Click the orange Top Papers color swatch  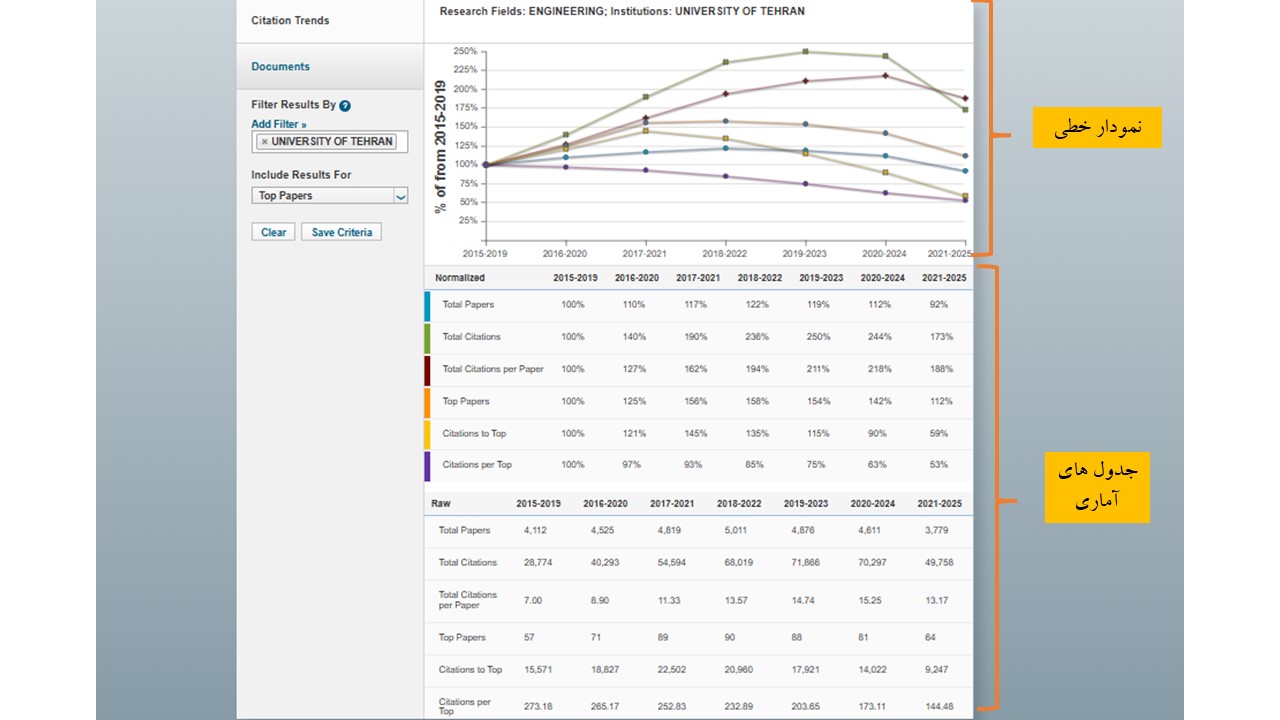428,402
